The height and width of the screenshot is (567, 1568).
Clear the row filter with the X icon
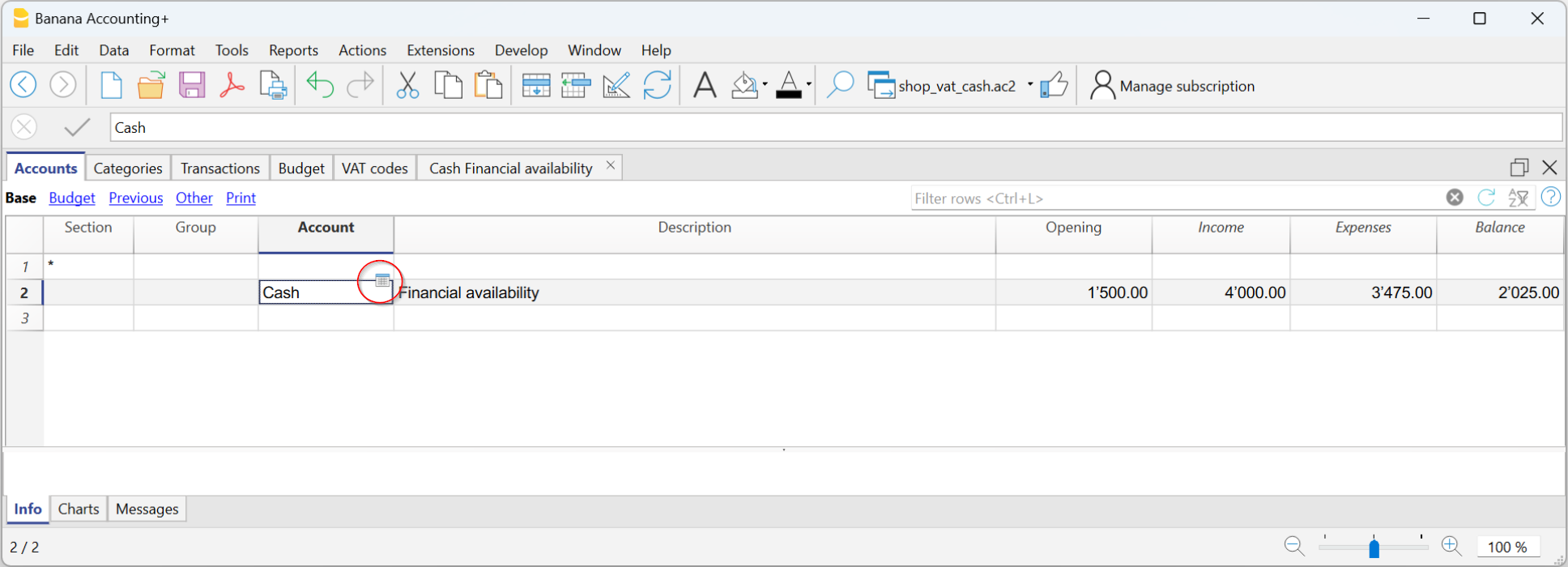click(x=1455, y=197)
